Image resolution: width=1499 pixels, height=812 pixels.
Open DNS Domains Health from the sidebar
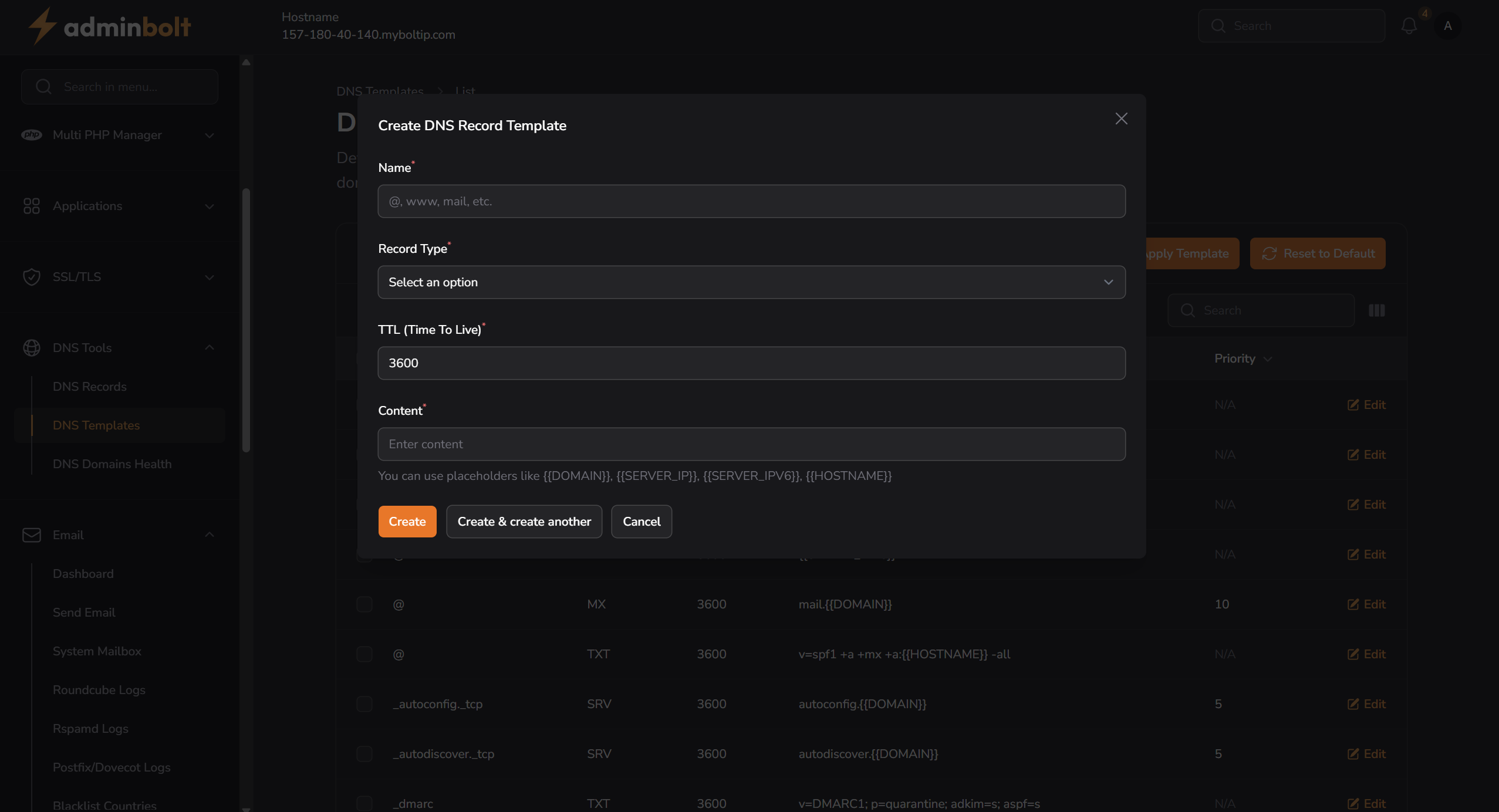[112, 463]
